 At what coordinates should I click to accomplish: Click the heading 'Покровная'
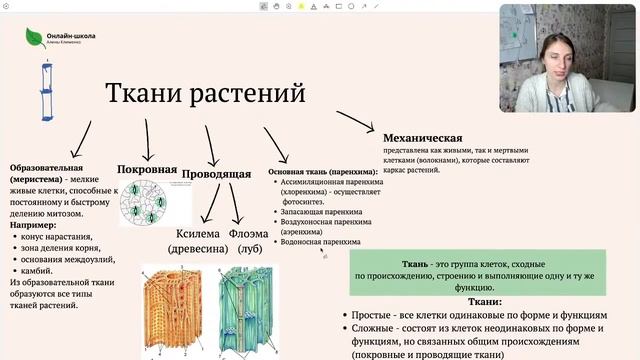[x=147, y=169]
